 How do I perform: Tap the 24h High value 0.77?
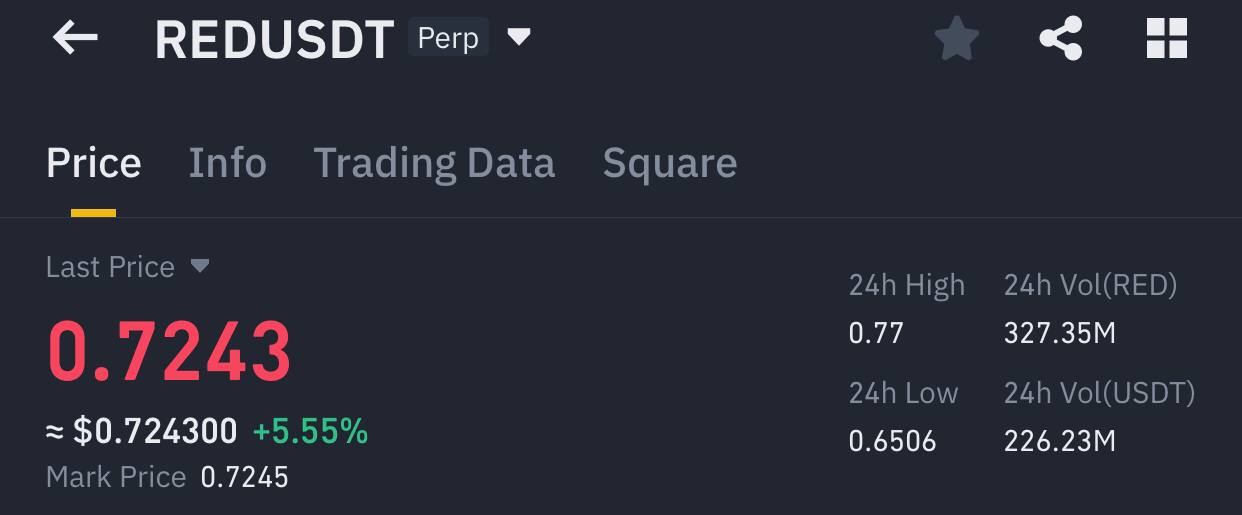(876, 333)
